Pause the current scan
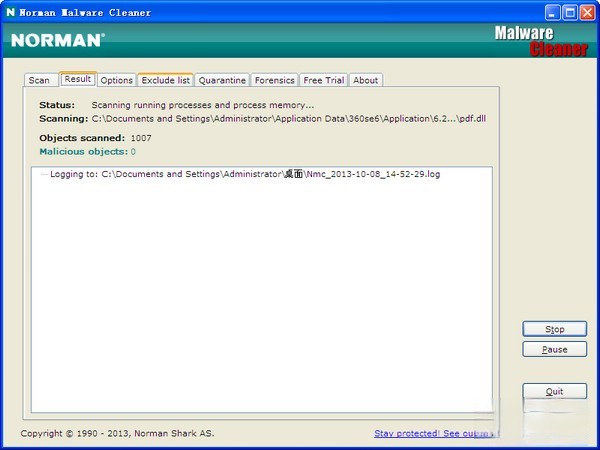The height and width of the screenshot is (450, 600). tap(554, 349)
